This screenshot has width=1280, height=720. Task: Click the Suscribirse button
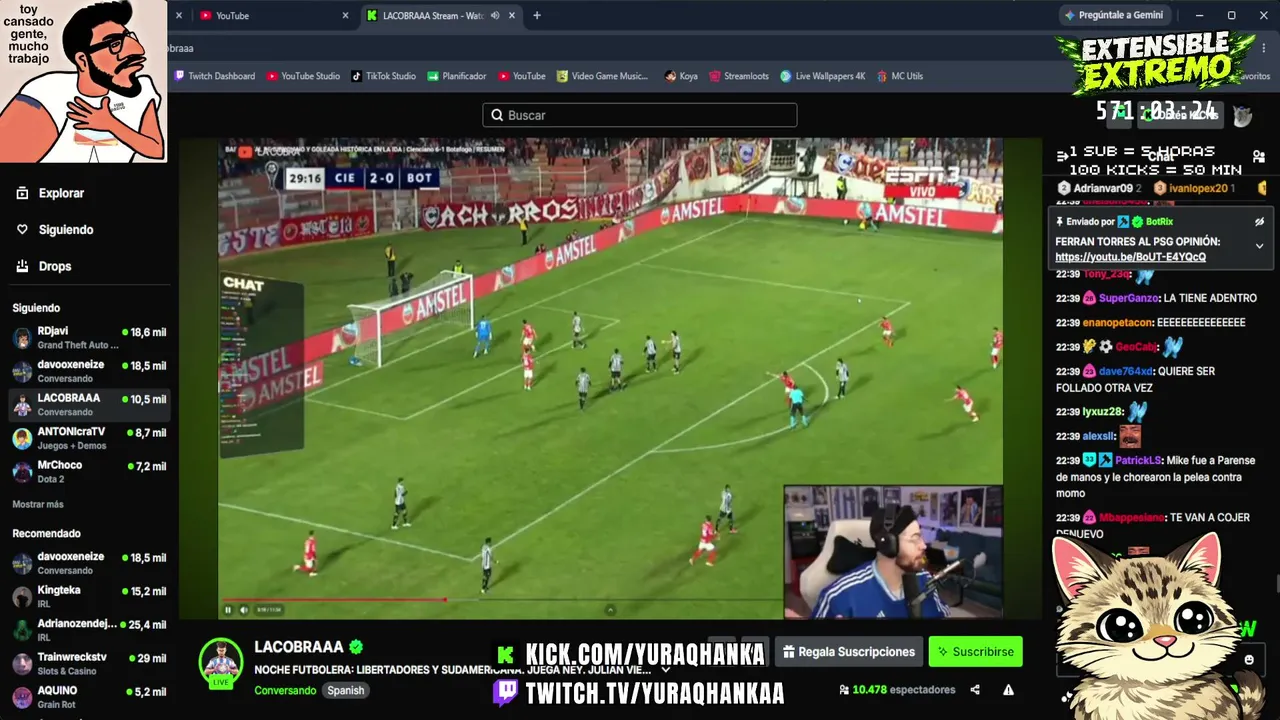(975, 652)
